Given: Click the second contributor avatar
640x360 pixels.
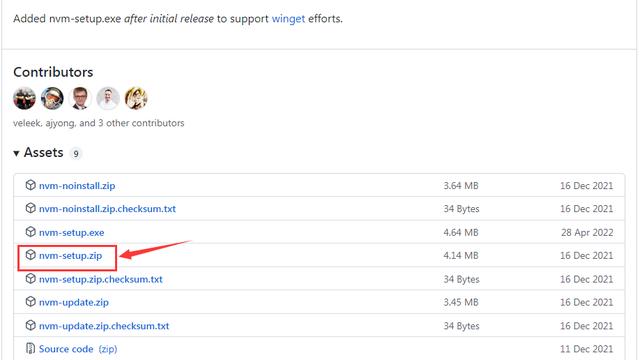Looking at the screenshot, I should pyautogui.click(x=52, y=98).
